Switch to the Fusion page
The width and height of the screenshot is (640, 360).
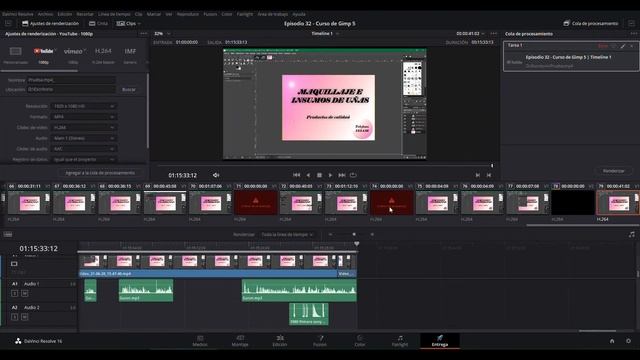[x=320, y=341]
